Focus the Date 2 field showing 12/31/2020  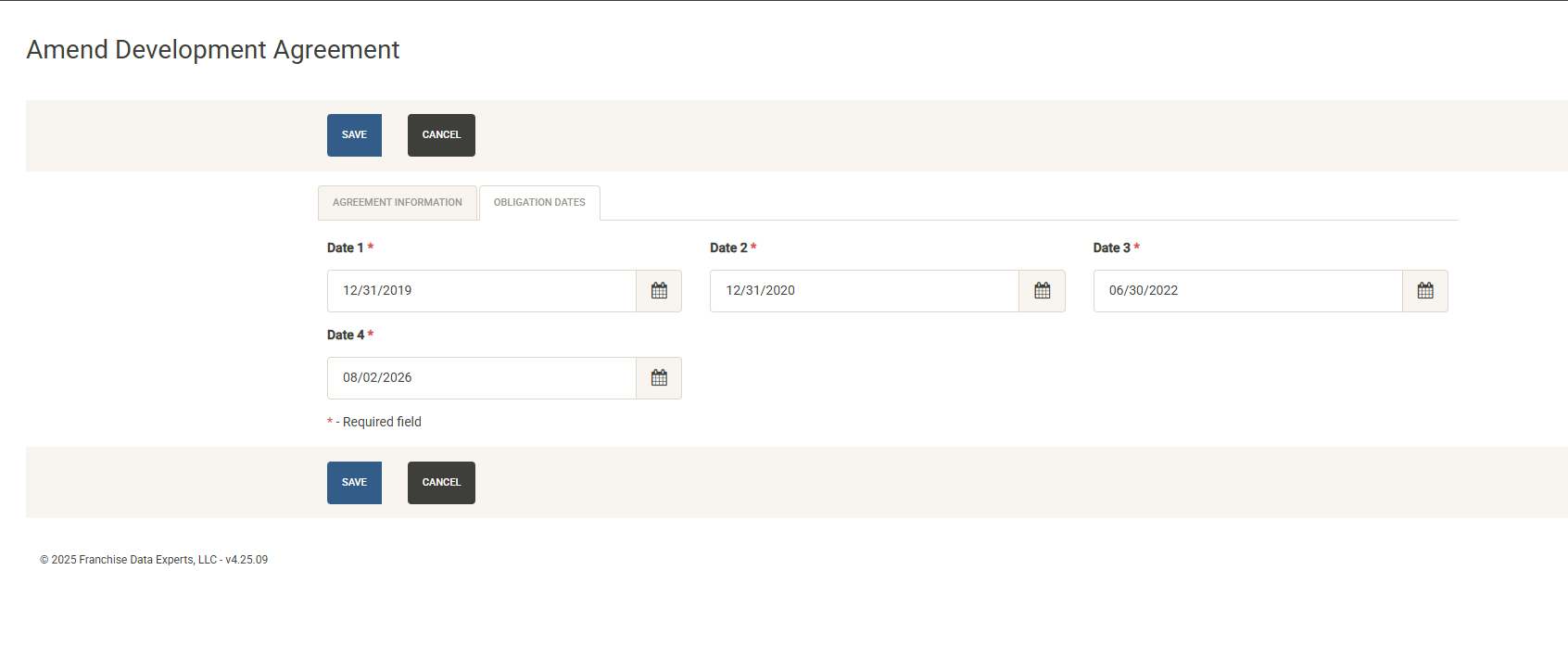(864, 291)
